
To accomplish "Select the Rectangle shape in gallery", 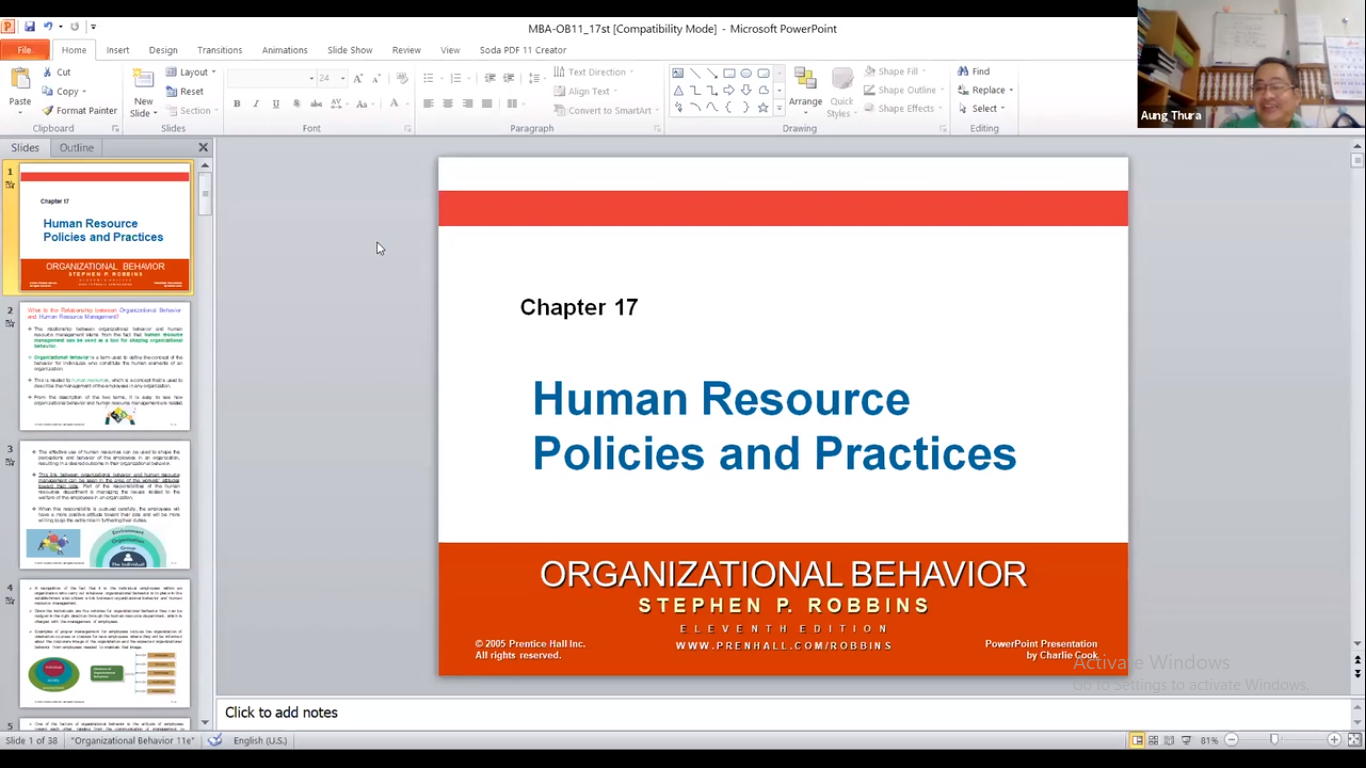I will tap(729, 73).
